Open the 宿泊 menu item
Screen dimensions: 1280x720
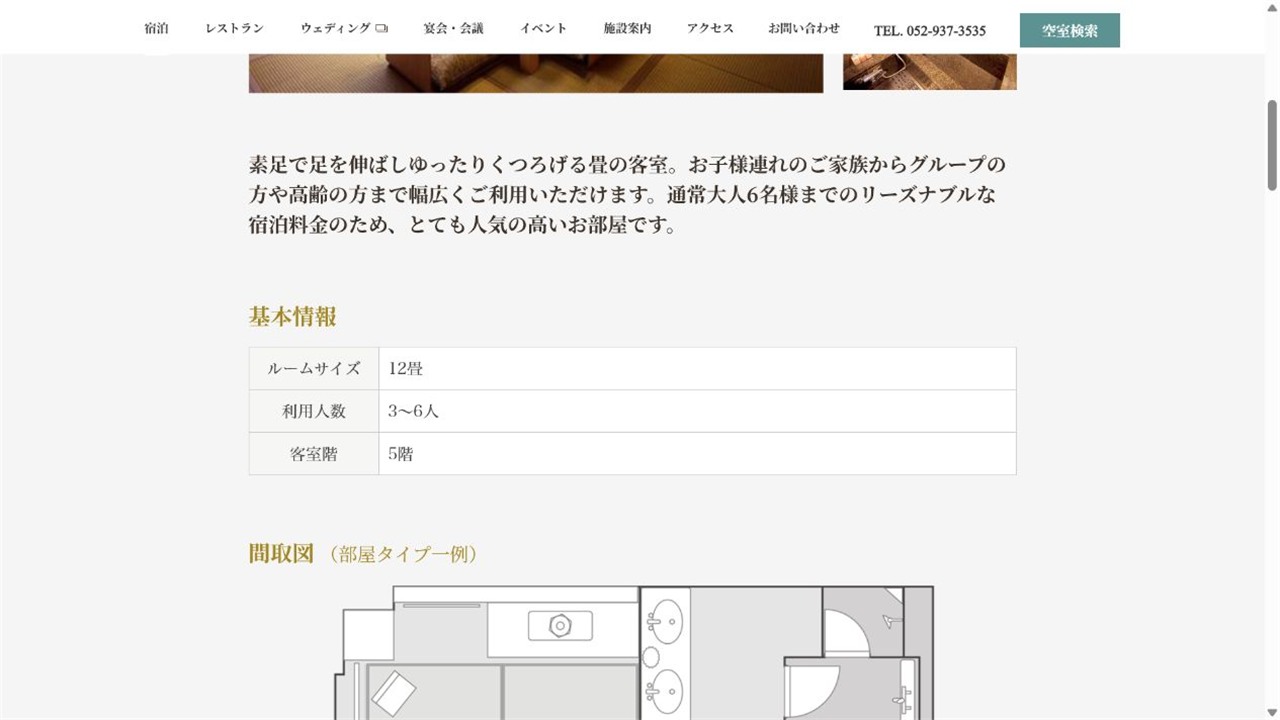tap(156, 29)
